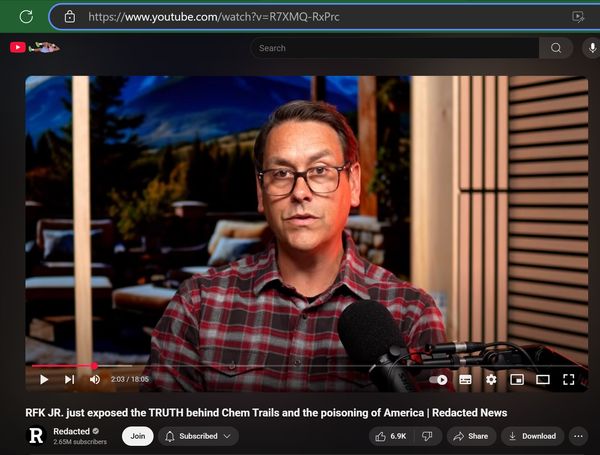
Task: Skip to the next video
Action: (x=70, y=379)
